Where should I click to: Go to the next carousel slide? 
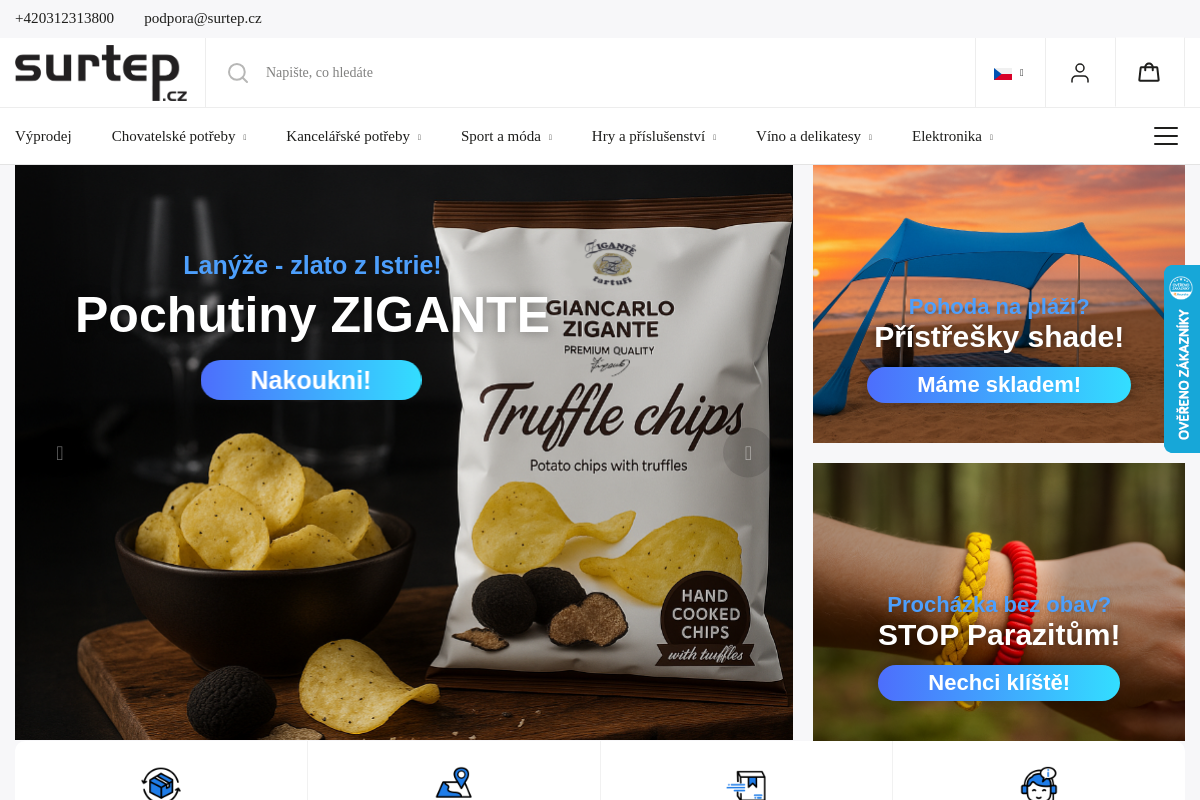[748, 453]
